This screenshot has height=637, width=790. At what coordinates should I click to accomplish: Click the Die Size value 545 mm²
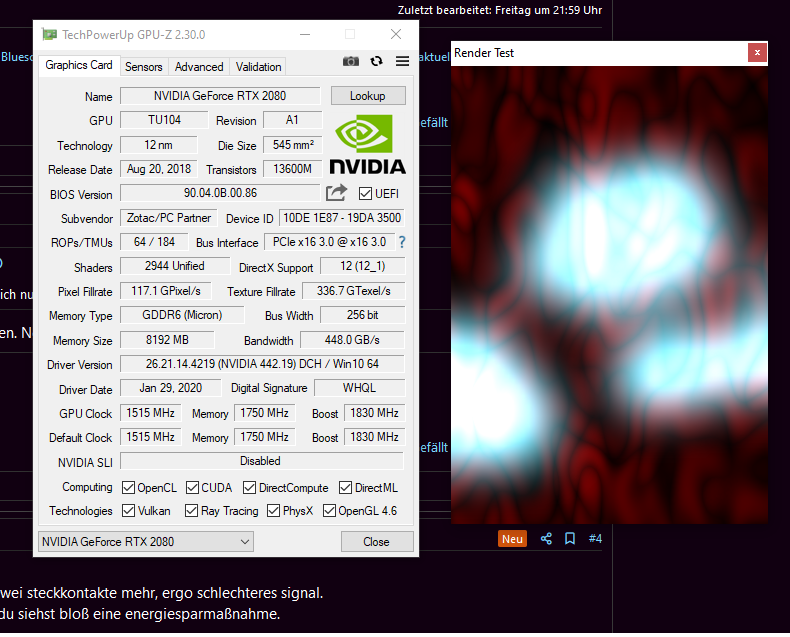pyautogui.click(x=293, y=145)
